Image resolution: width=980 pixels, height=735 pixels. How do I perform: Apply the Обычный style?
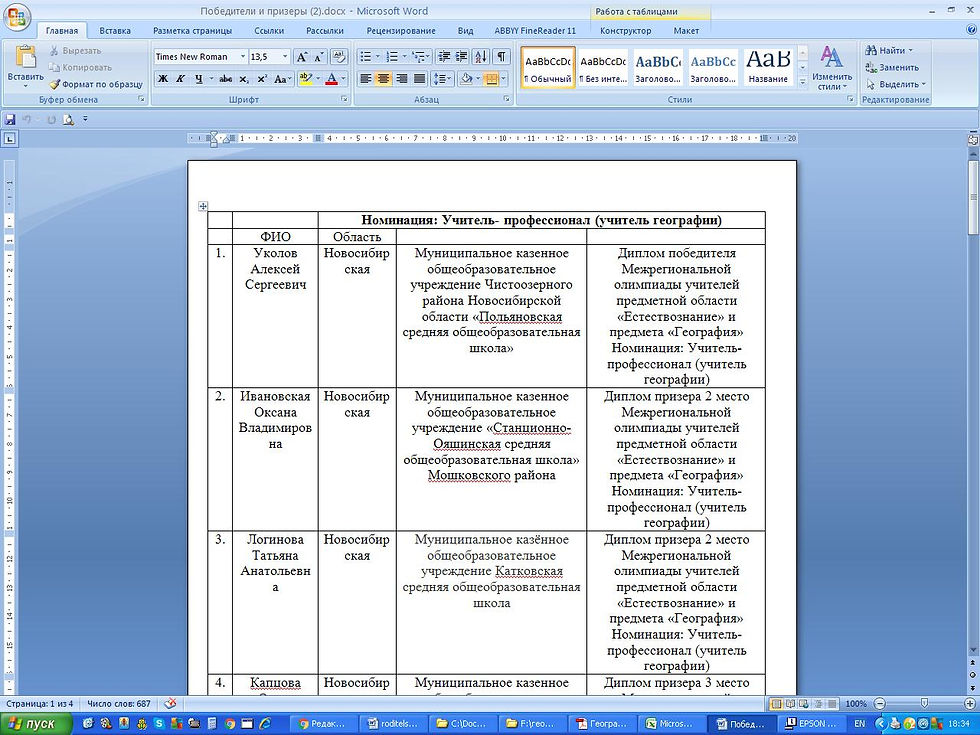pyautogui.click(x=548, y=68)
